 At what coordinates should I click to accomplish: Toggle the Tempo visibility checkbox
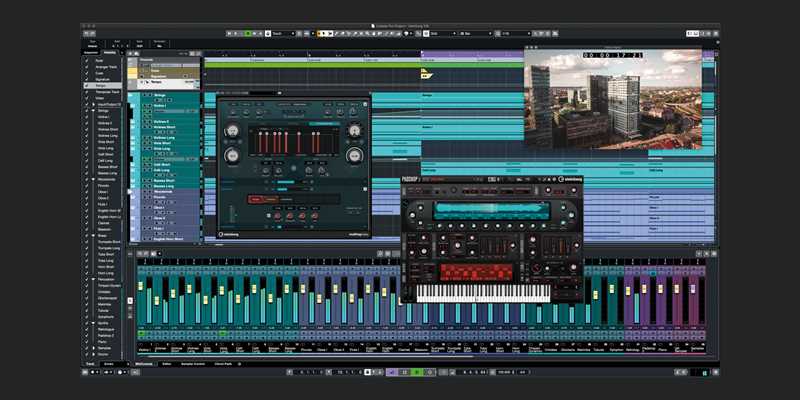86,86
